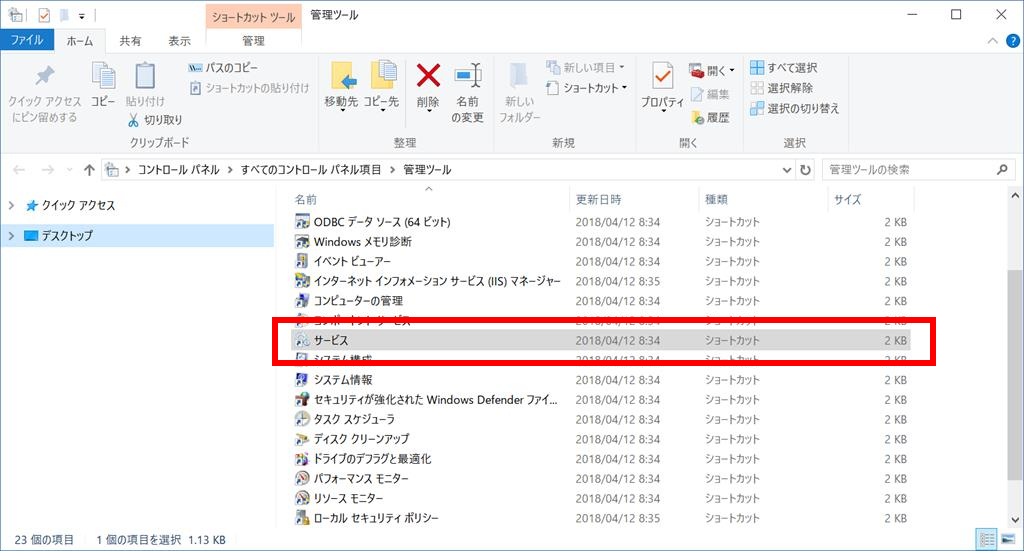Click the Properties icon in ribbon

[662, 78]
